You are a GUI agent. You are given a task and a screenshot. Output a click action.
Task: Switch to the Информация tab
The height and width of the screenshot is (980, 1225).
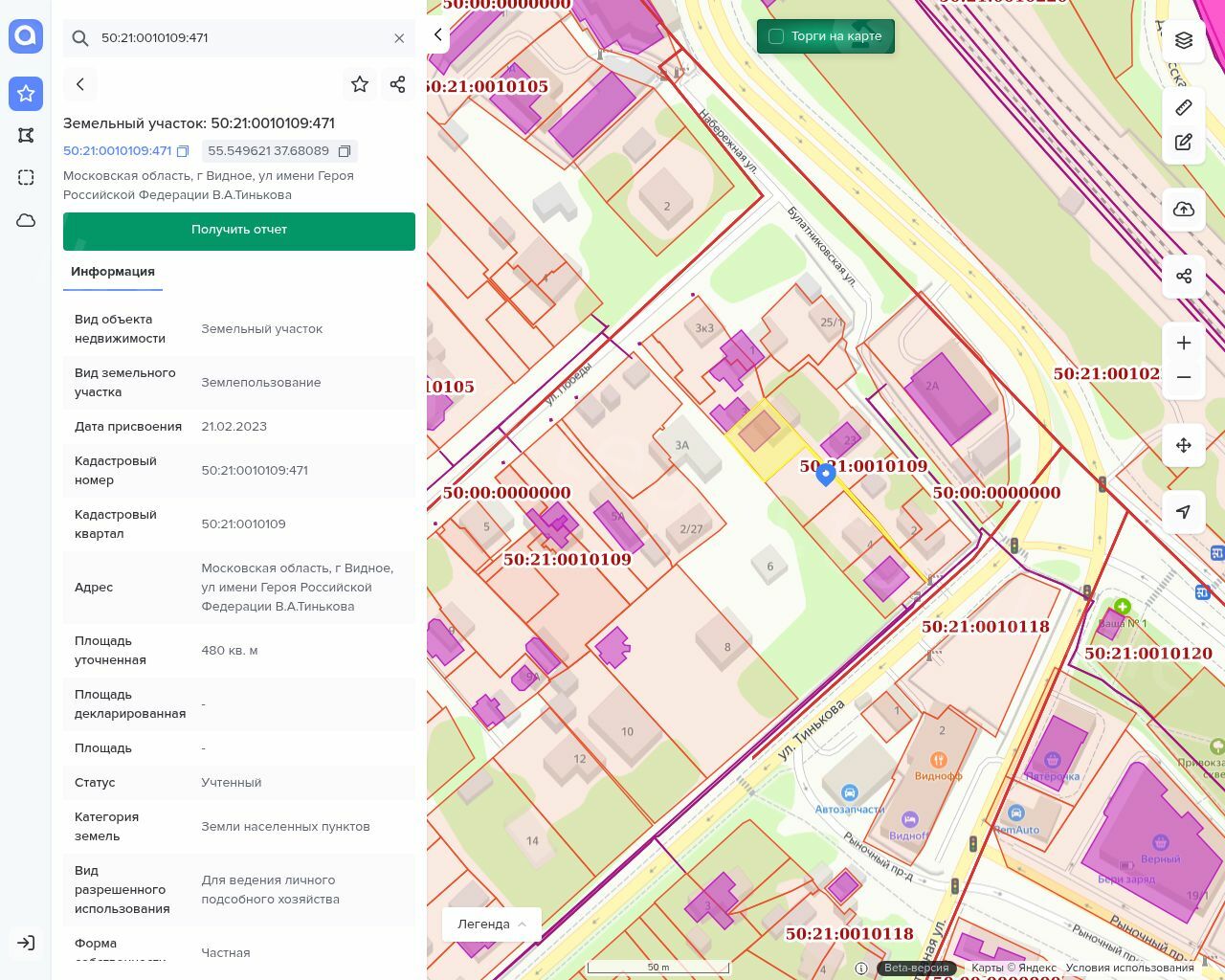pos(113,272)
